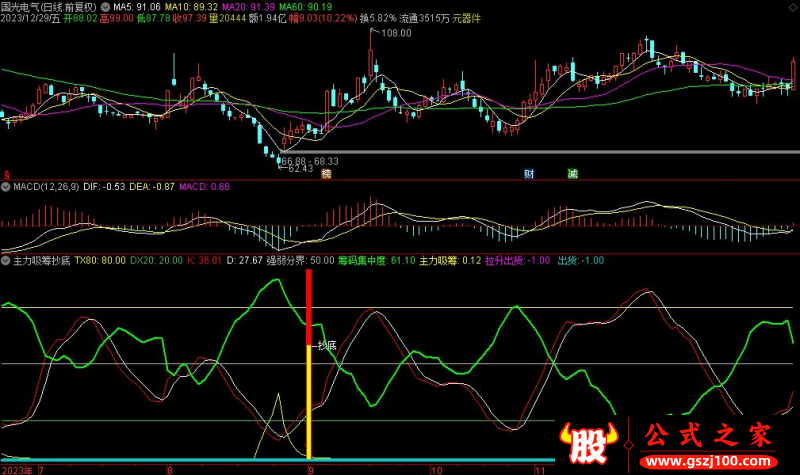Click the date 2023/12/29/五
This screenshot has width=800, height=475.
[x=31, y=18]
